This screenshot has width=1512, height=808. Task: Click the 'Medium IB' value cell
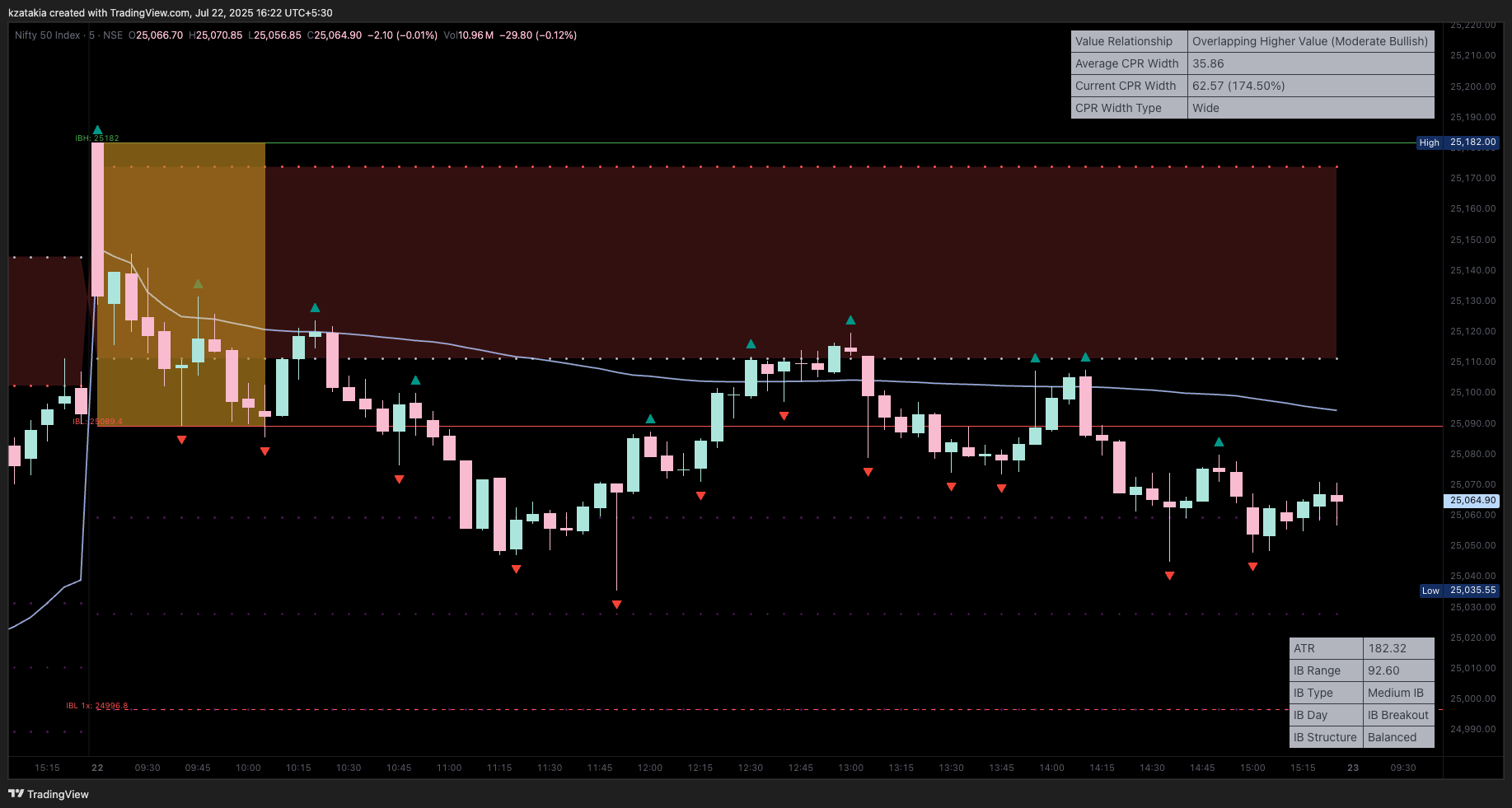(1398, 693)
